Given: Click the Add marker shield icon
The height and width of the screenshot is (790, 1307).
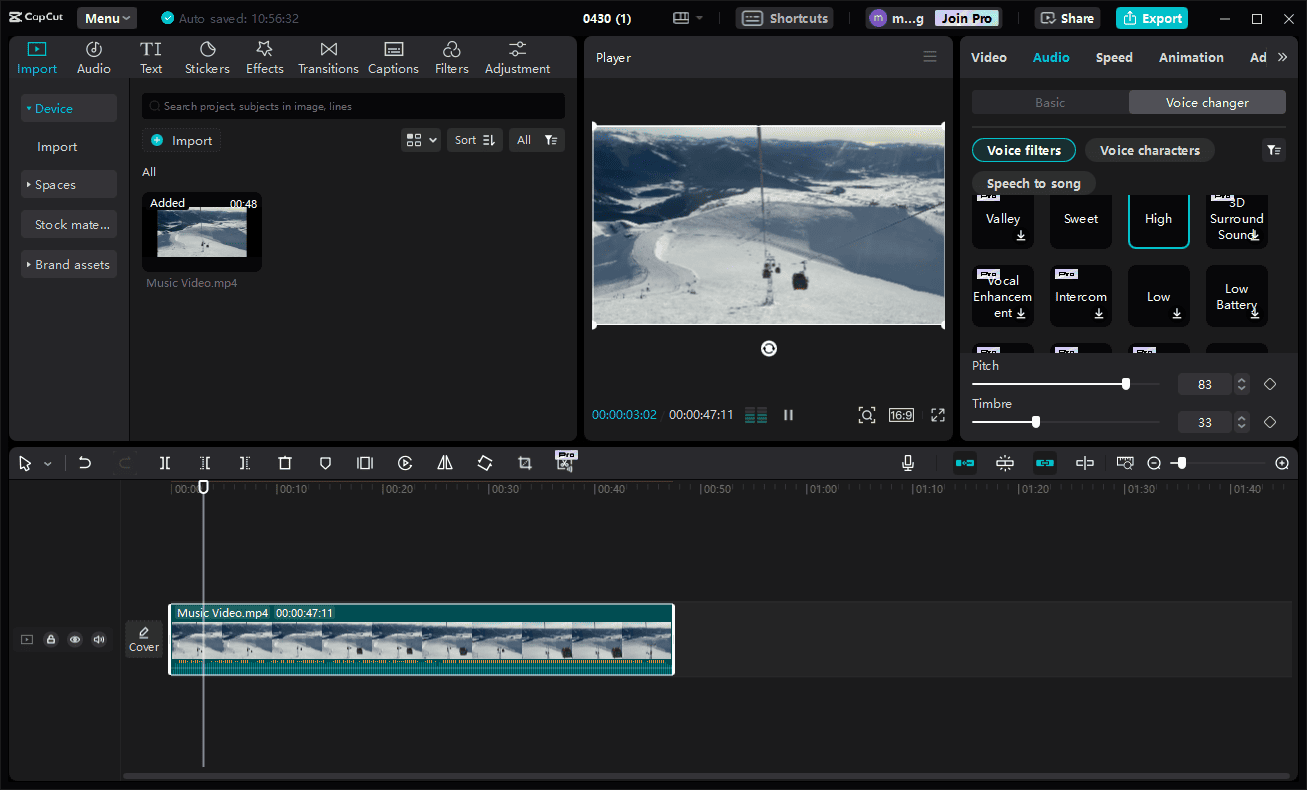Looking at the screenshot, I should [x=325, y=463].
